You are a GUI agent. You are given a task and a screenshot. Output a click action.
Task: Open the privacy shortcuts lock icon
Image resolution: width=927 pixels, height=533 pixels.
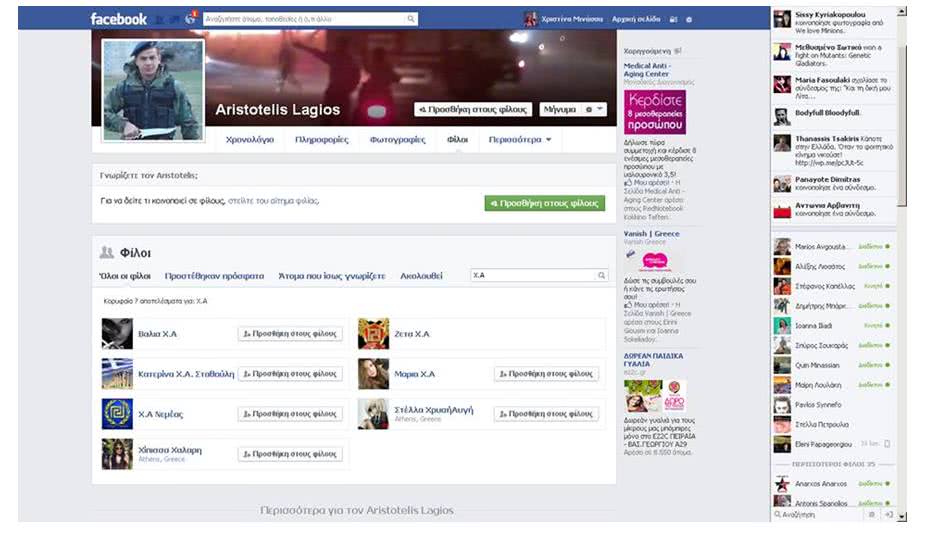(x=673, y=20)
